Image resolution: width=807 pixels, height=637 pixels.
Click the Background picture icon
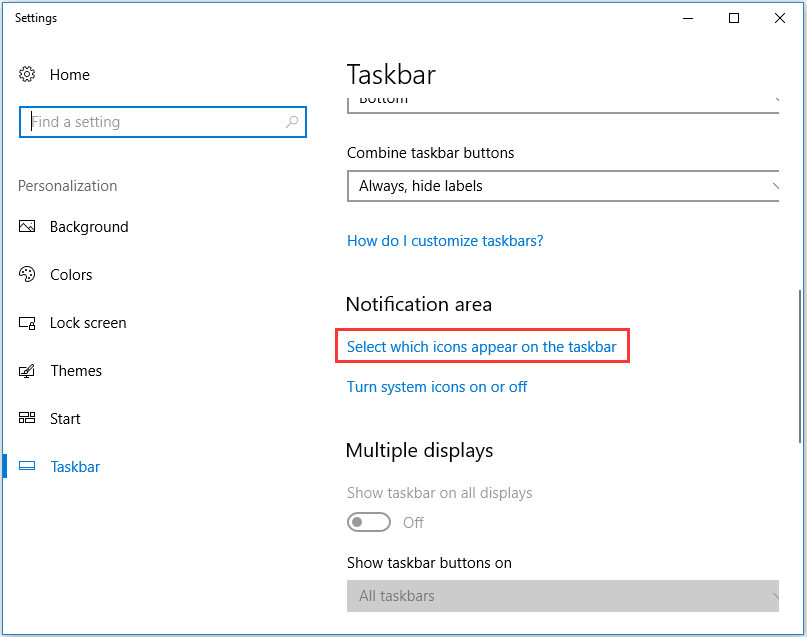27,226
